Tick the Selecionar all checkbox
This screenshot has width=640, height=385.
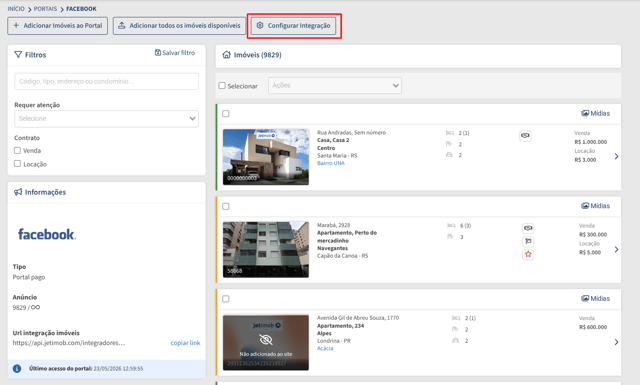222,86
